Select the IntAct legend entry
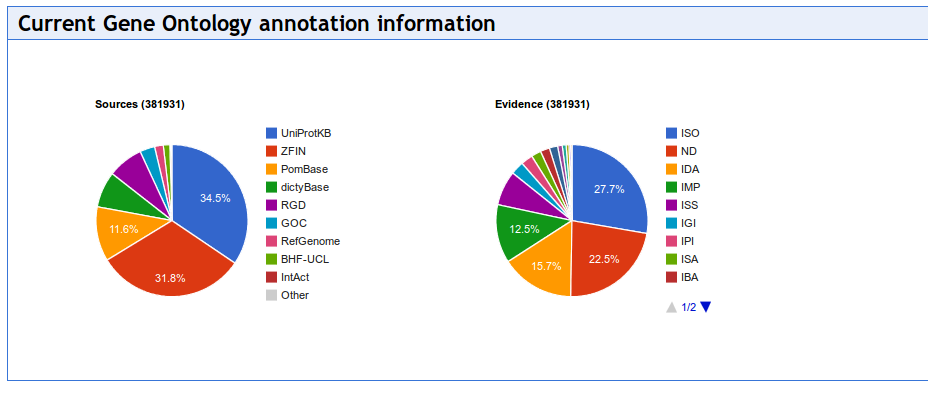The image size is (928, 399). [288, 277]
